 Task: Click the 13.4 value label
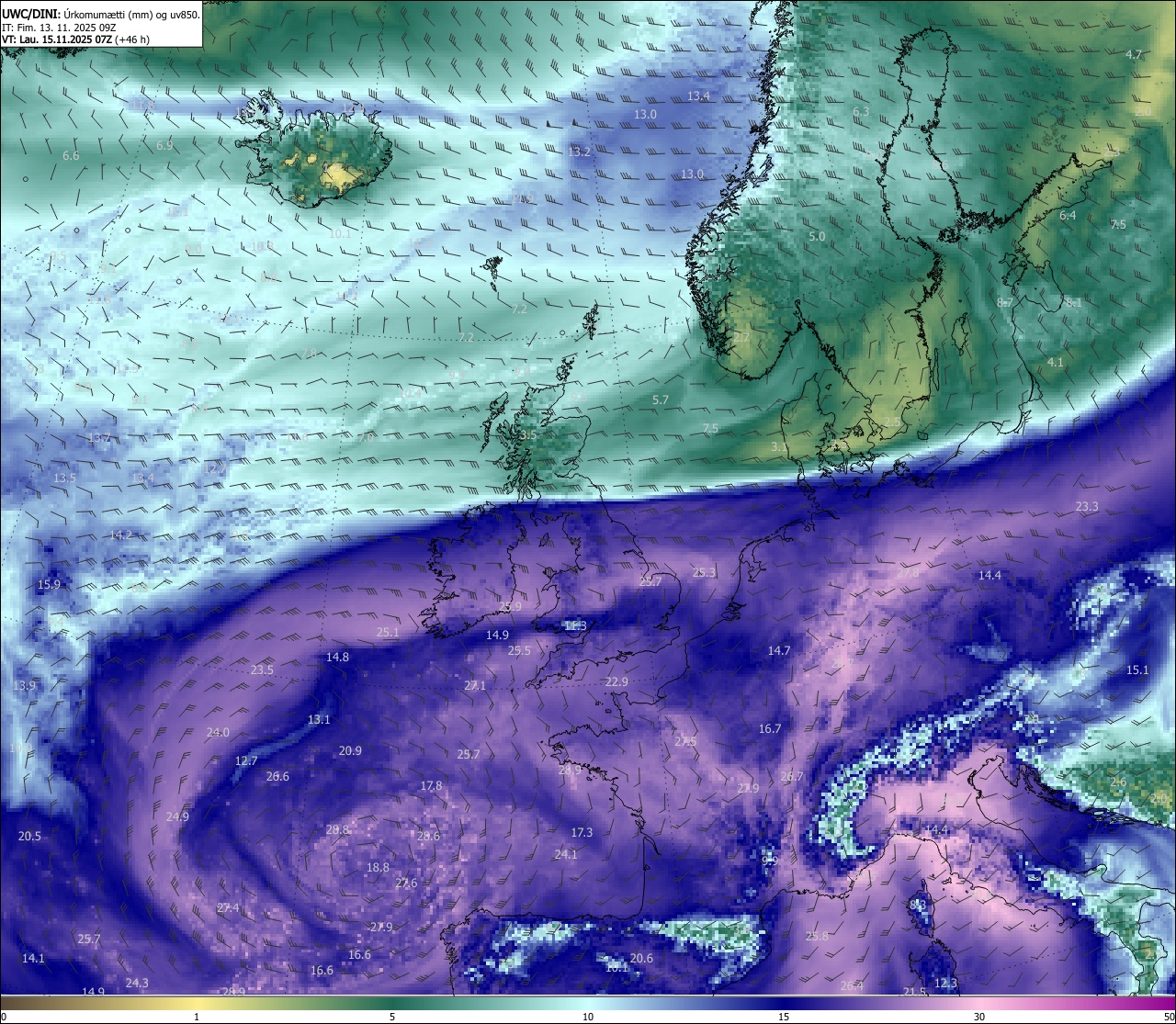(698, 96)
